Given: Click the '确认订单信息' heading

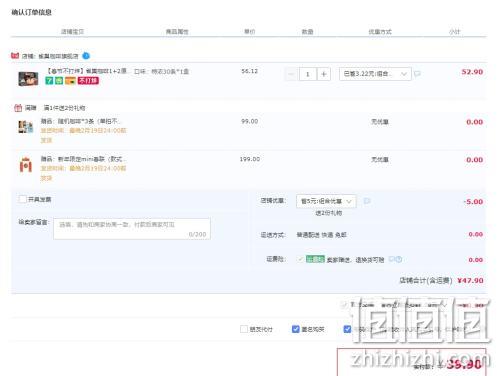Looking at the screenshot, I should coord(31,12).
